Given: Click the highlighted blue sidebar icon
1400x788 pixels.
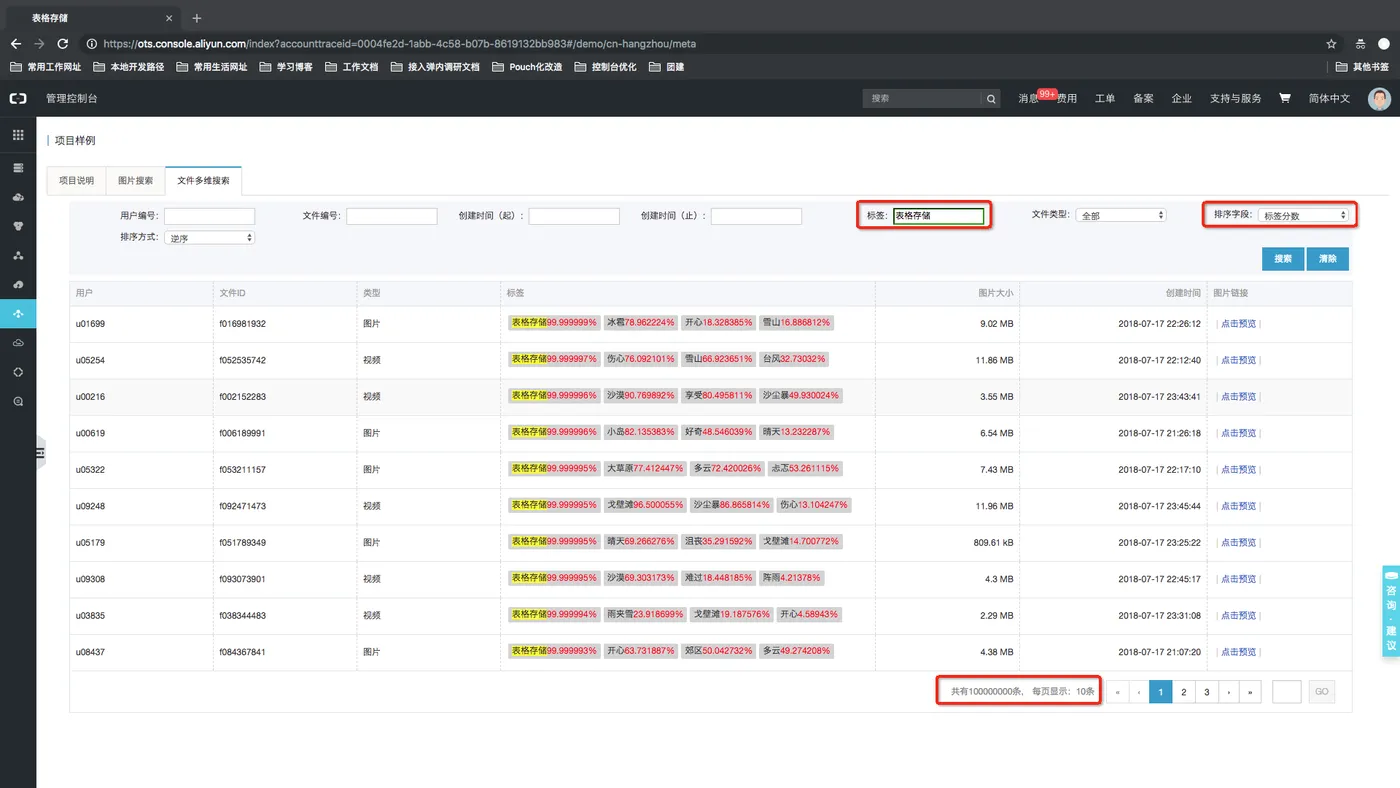Looking at the screenshot, I should coord(18,314).
